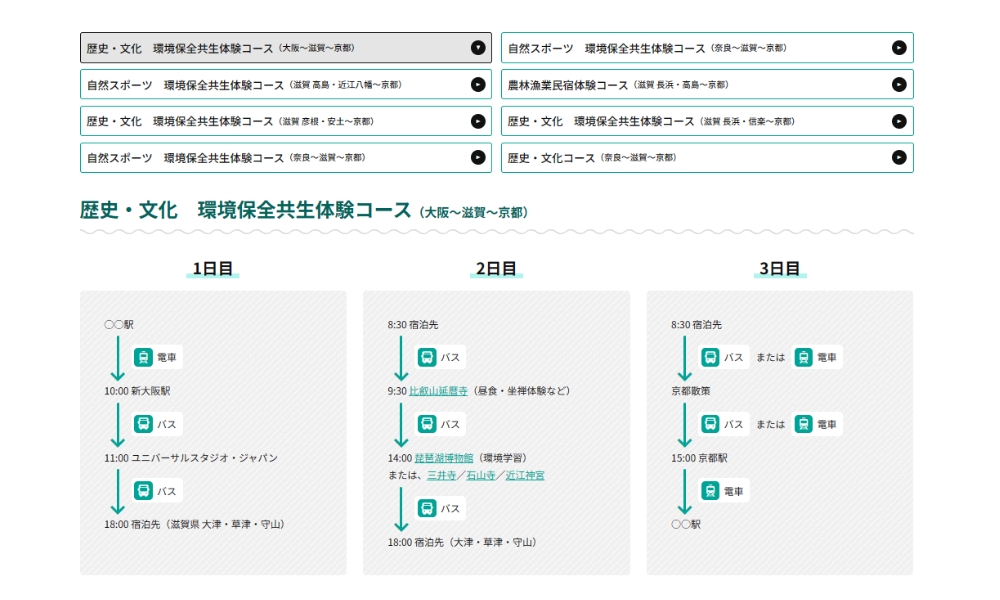The width and height of the screenshot is (1000, 600).
Task: Click the train icon directly above 京都散策
Action: coord(803,357)
